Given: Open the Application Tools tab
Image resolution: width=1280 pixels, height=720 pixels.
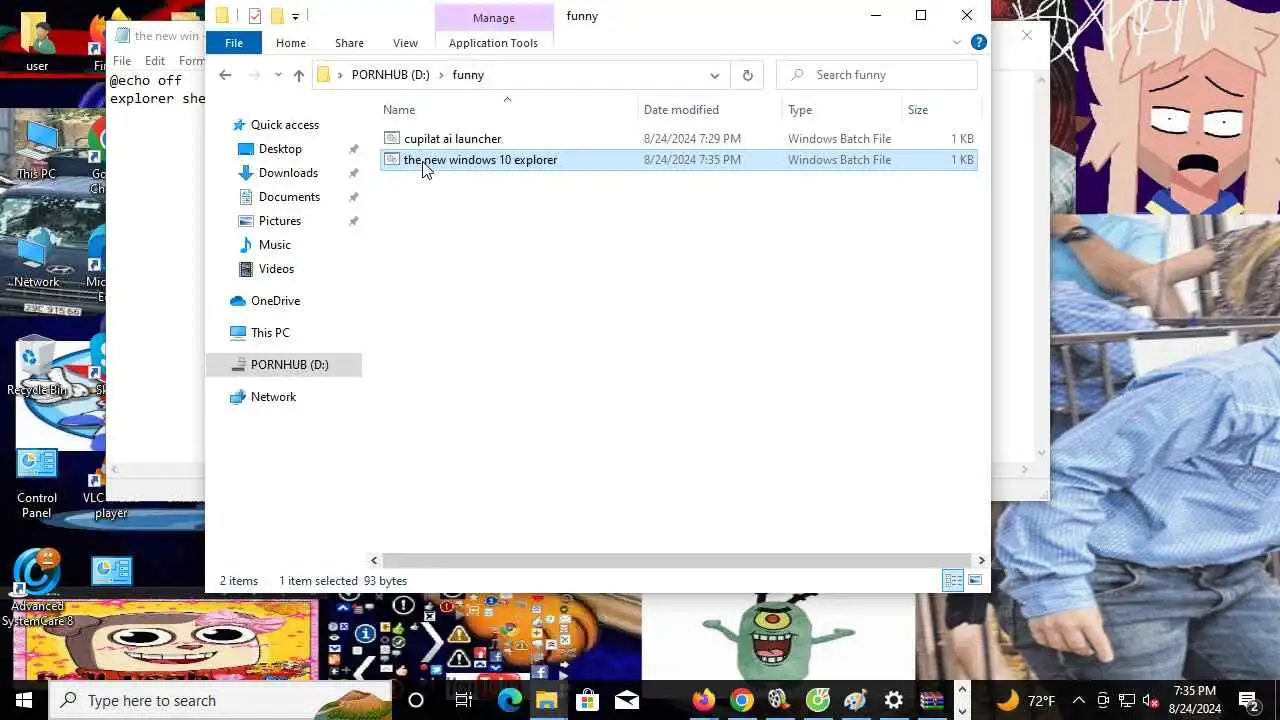Looking at the screenshot, I should (x=493, y=43).
